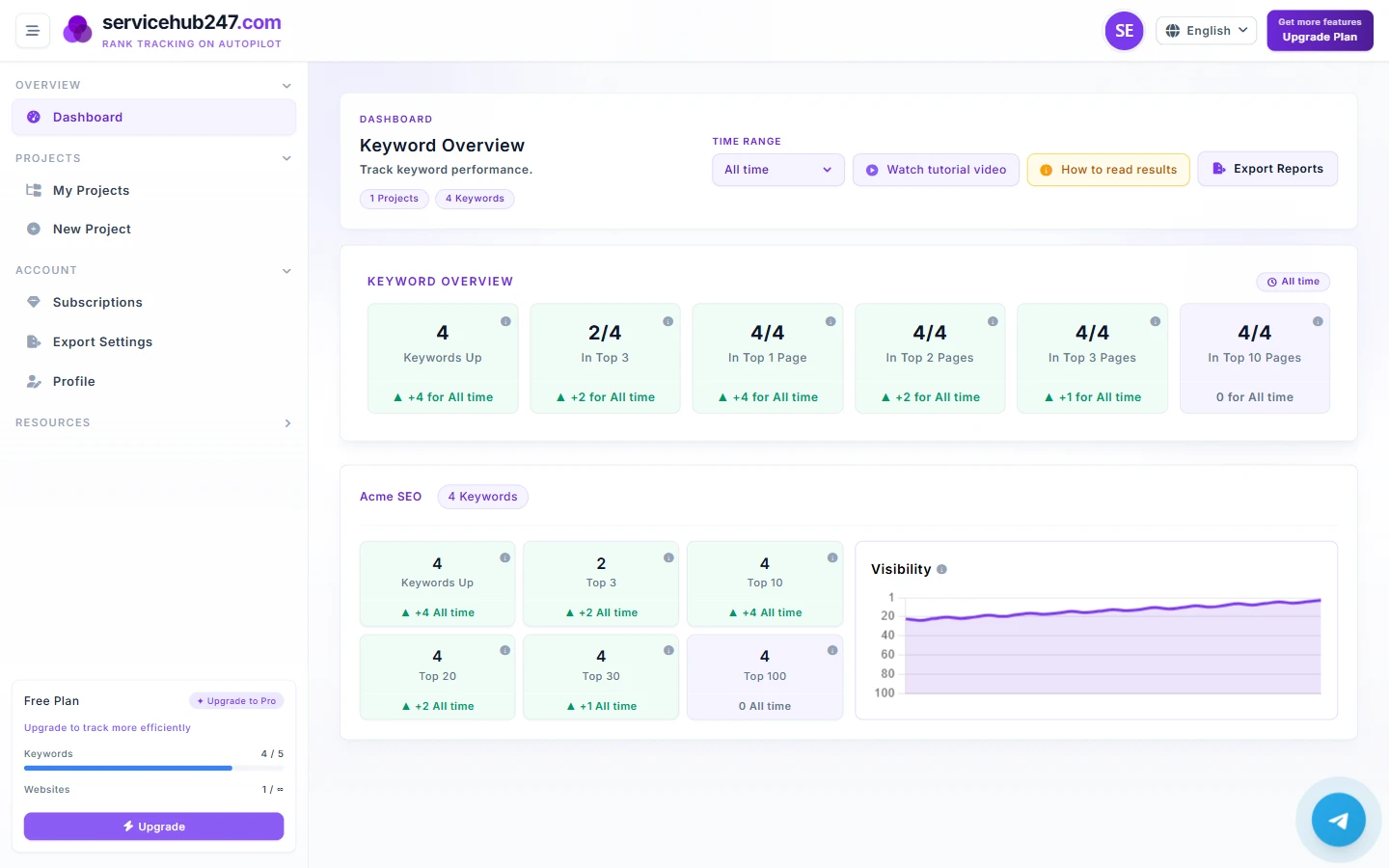This screenshot has width=1389, height=868.
Task: Click info icon on Keywords Up overview card
Action: point(505,321)
